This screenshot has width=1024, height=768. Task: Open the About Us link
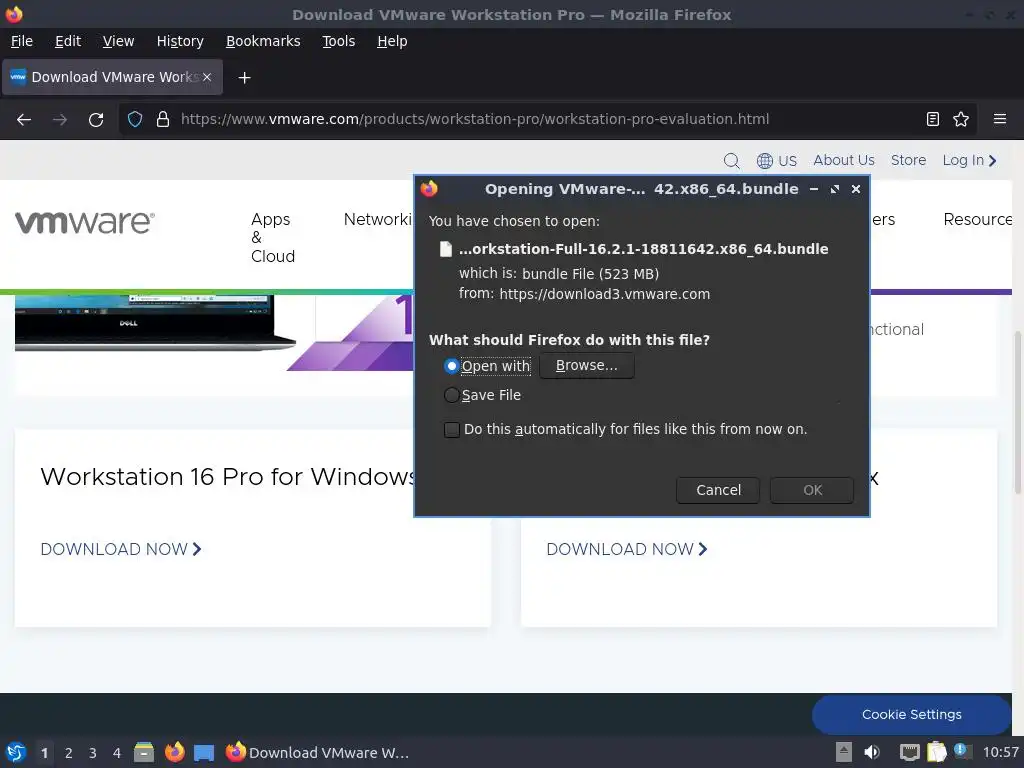pos(844,160)
